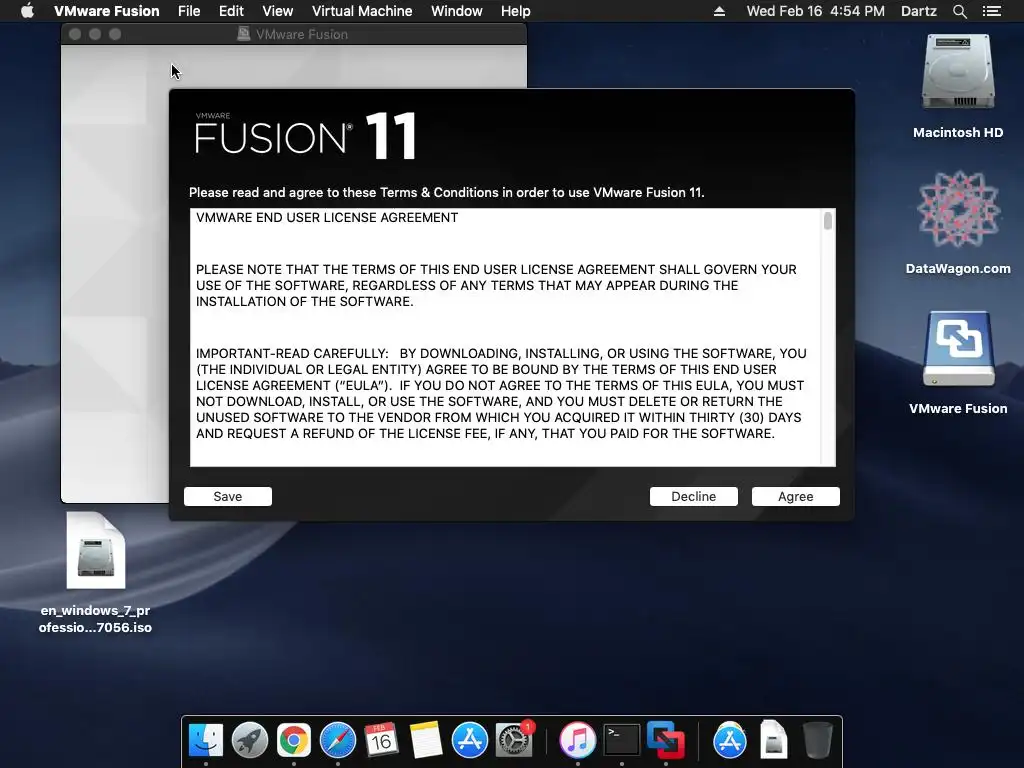The width and height of the screenshot is (1024, 768).
Task: Click the Dartz user name in menu bar
Action: (x=919, y=11)
